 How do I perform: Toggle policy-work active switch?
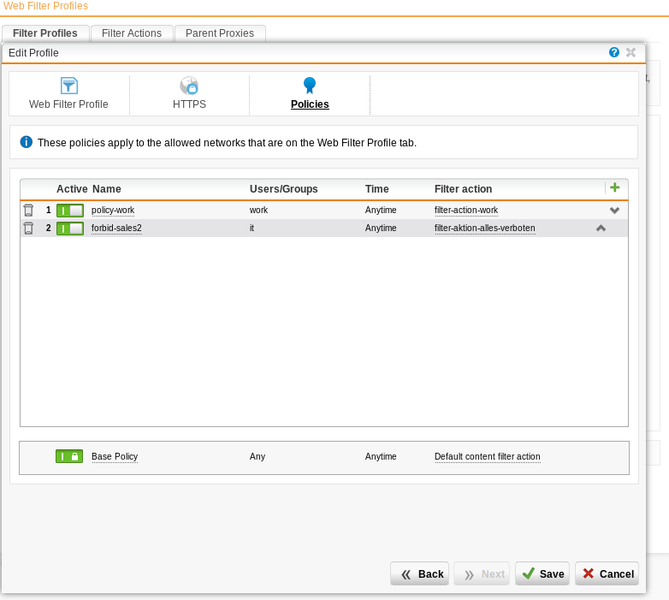tap(70, 210)
